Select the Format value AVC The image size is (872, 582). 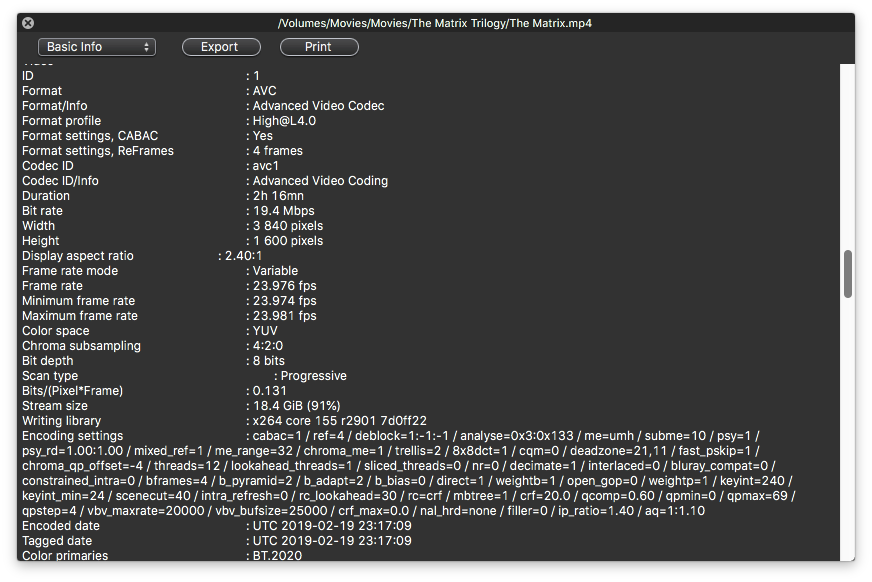[265, 91]
